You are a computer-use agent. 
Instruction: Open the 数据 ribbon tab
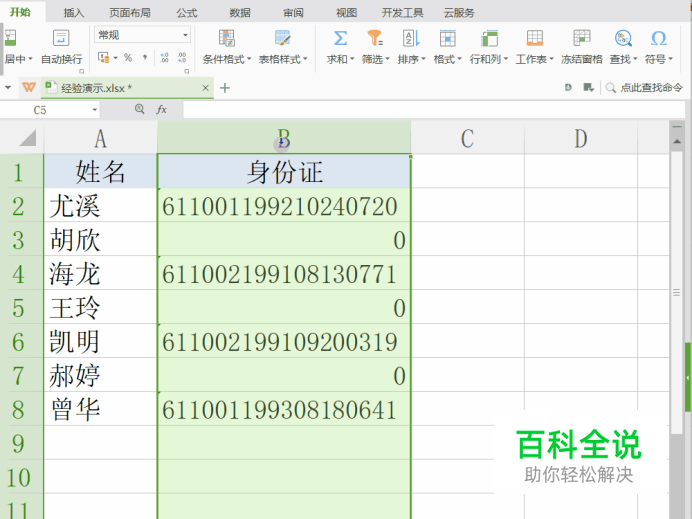coord(240,13)
